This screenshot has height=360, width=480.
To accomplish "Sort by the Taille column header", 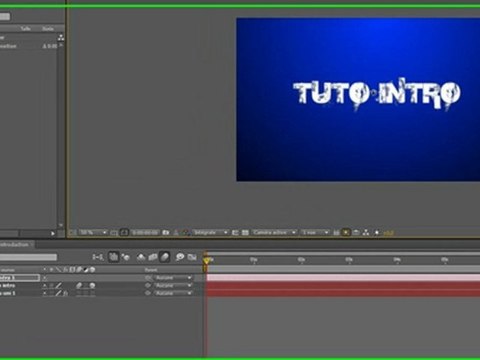I will [26, 29].
